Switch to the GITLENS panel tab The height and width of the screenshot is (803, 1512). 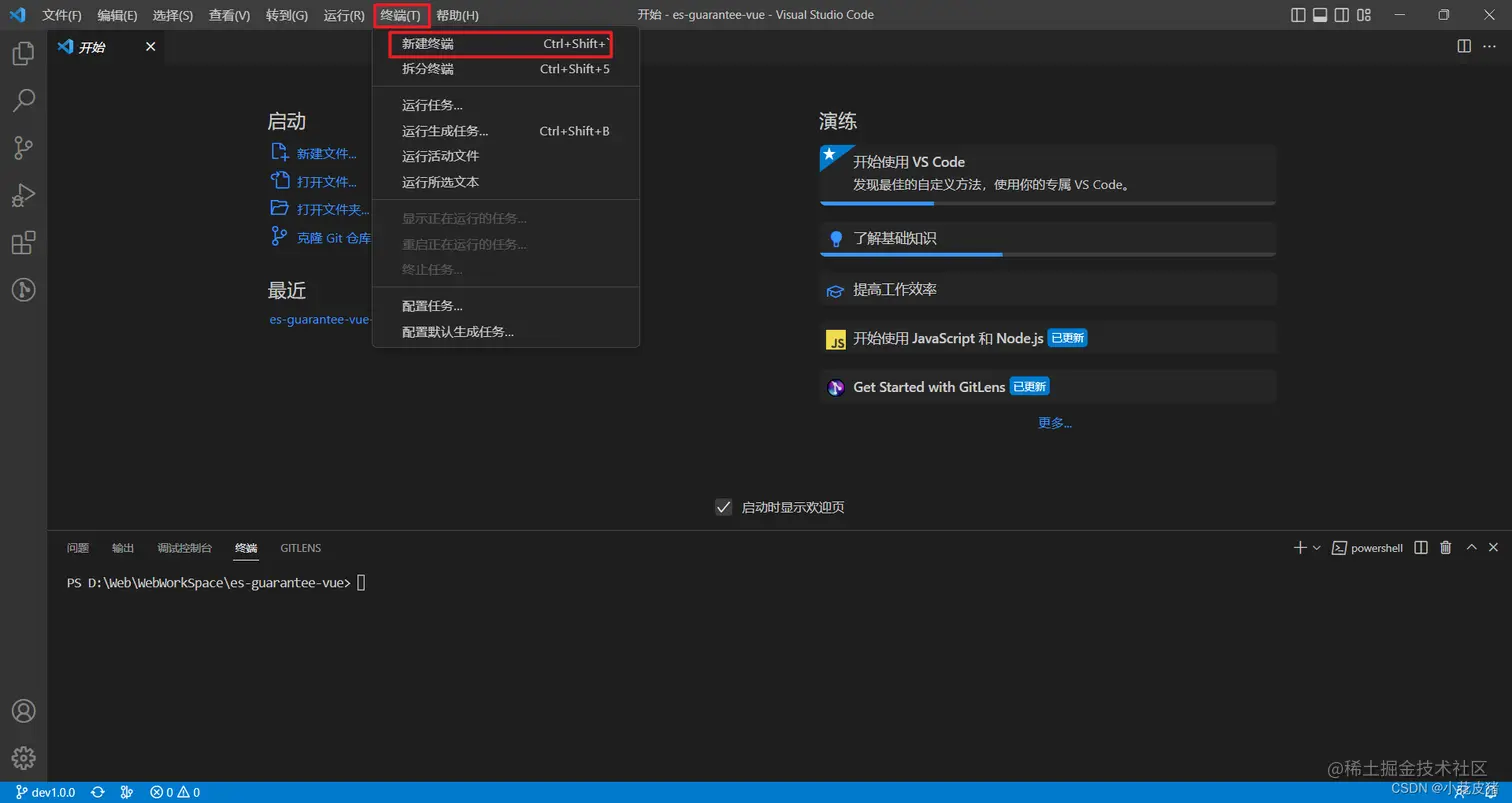pos(301,548)
